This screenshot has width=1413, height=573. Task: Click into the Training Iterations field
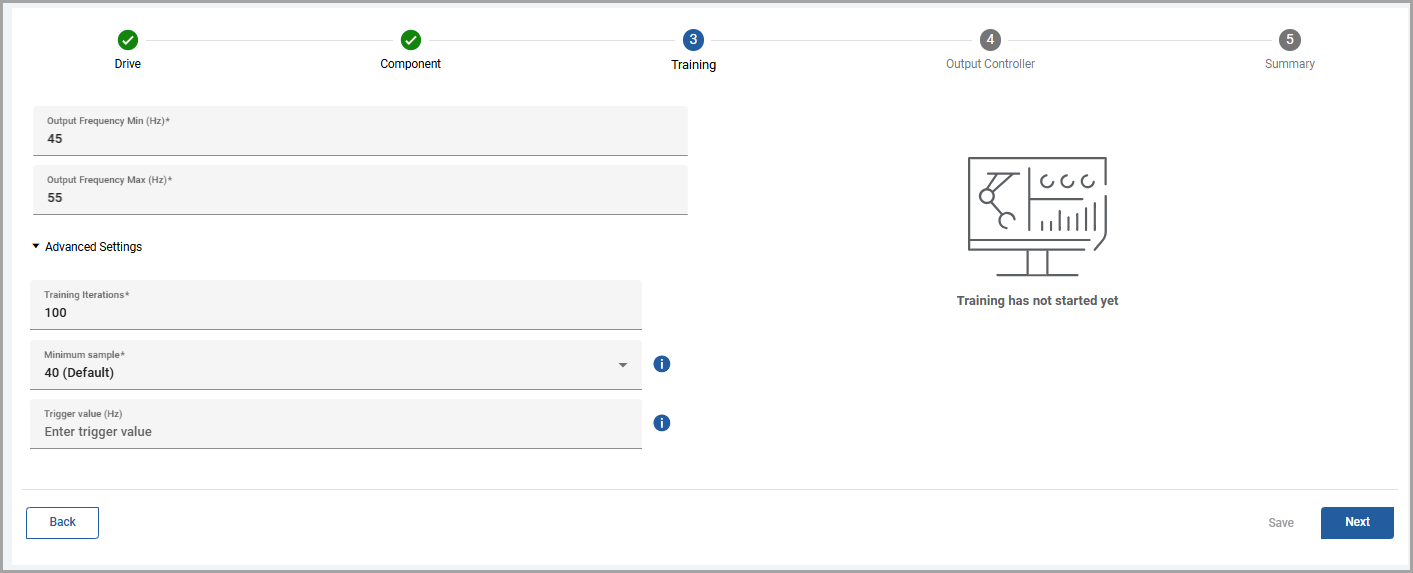tap(335, 313)
